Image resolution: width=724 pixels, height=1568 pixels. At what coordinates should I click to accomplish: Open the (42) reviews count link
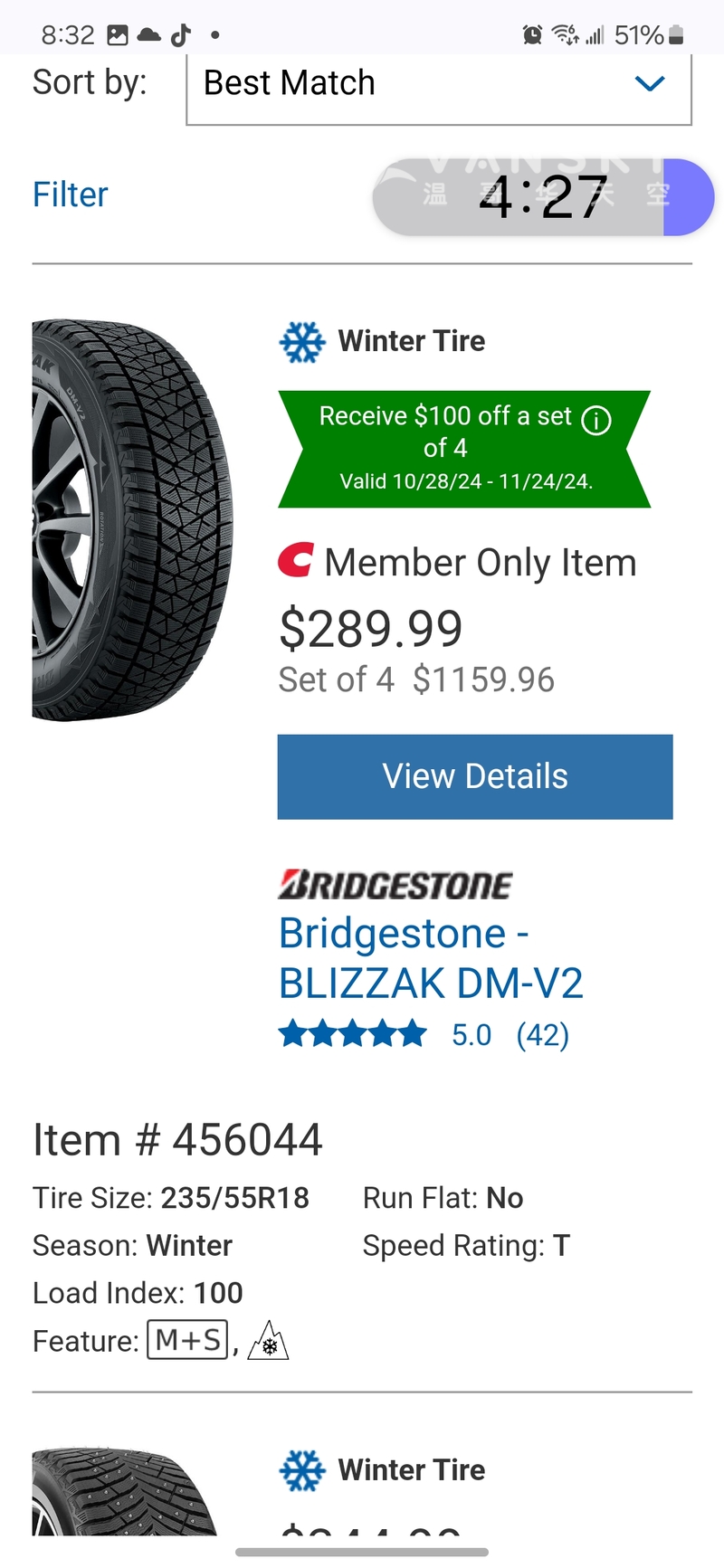pos(542,1034)
